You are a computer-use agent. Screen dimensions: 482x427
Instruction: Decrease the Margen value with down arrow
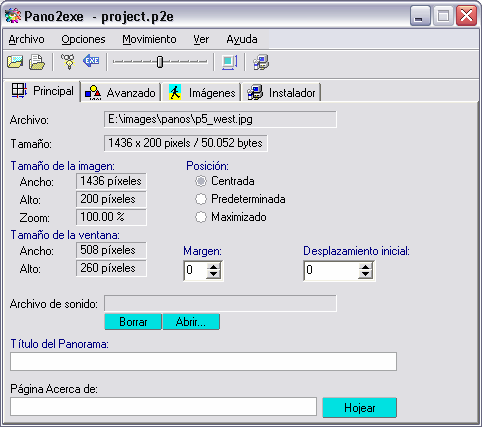tap(213, 274)
